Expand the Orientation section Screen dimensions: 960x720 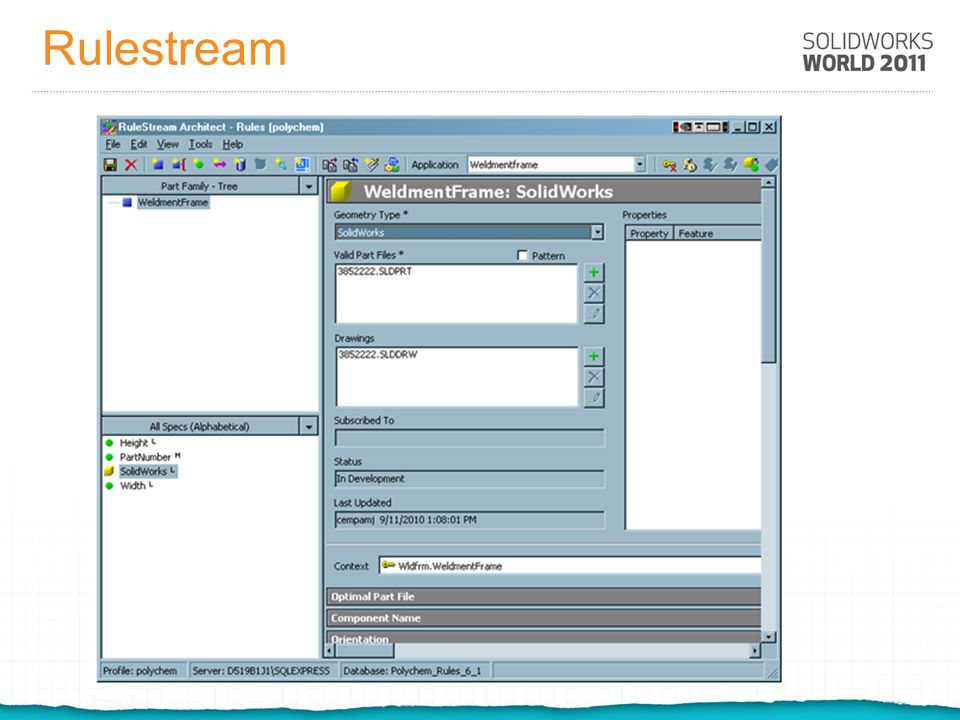(x=544, y=638)
